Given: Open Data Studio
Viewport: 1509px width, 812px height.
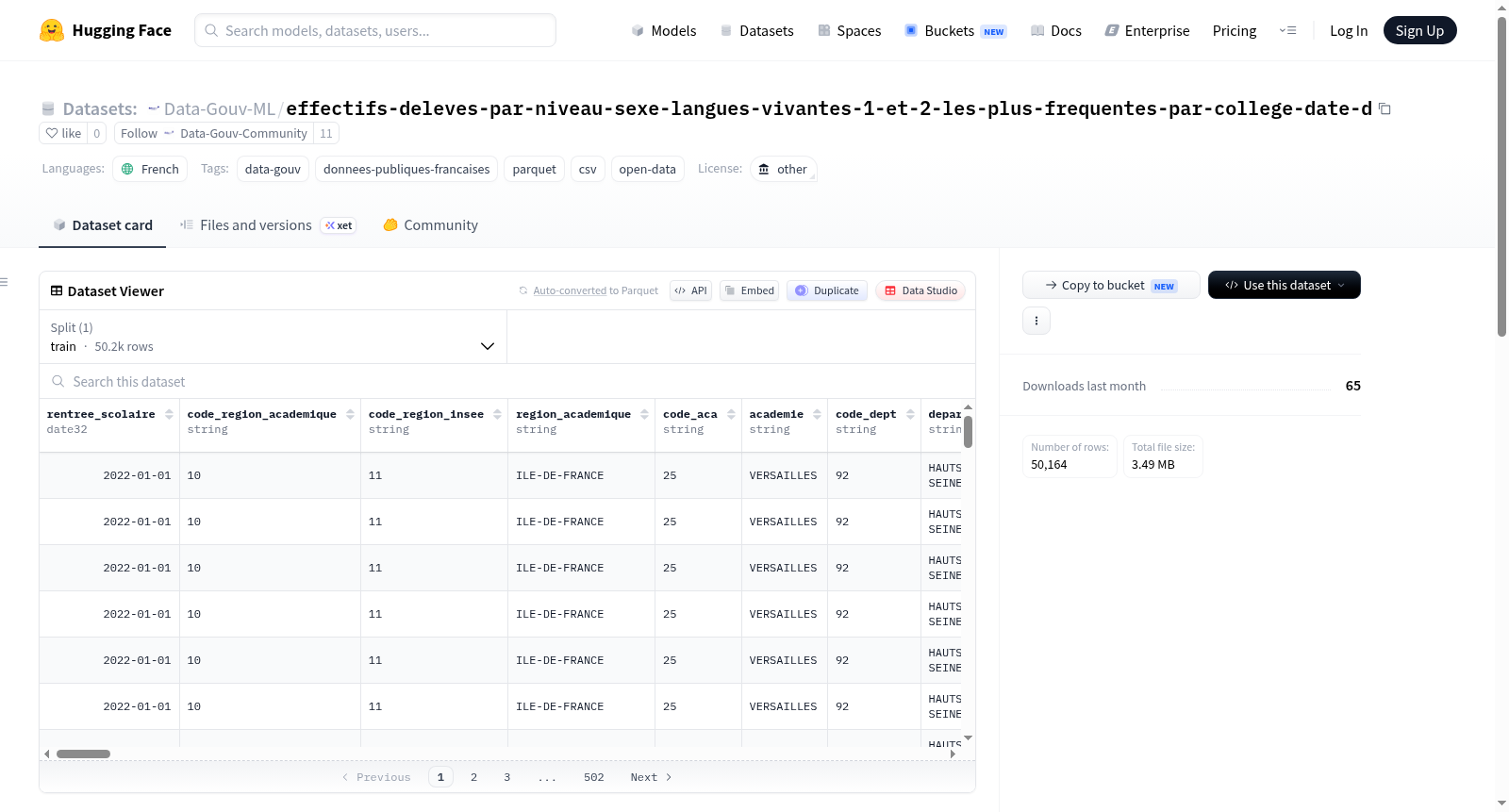Looking at the screenshot, I should 920,290.
